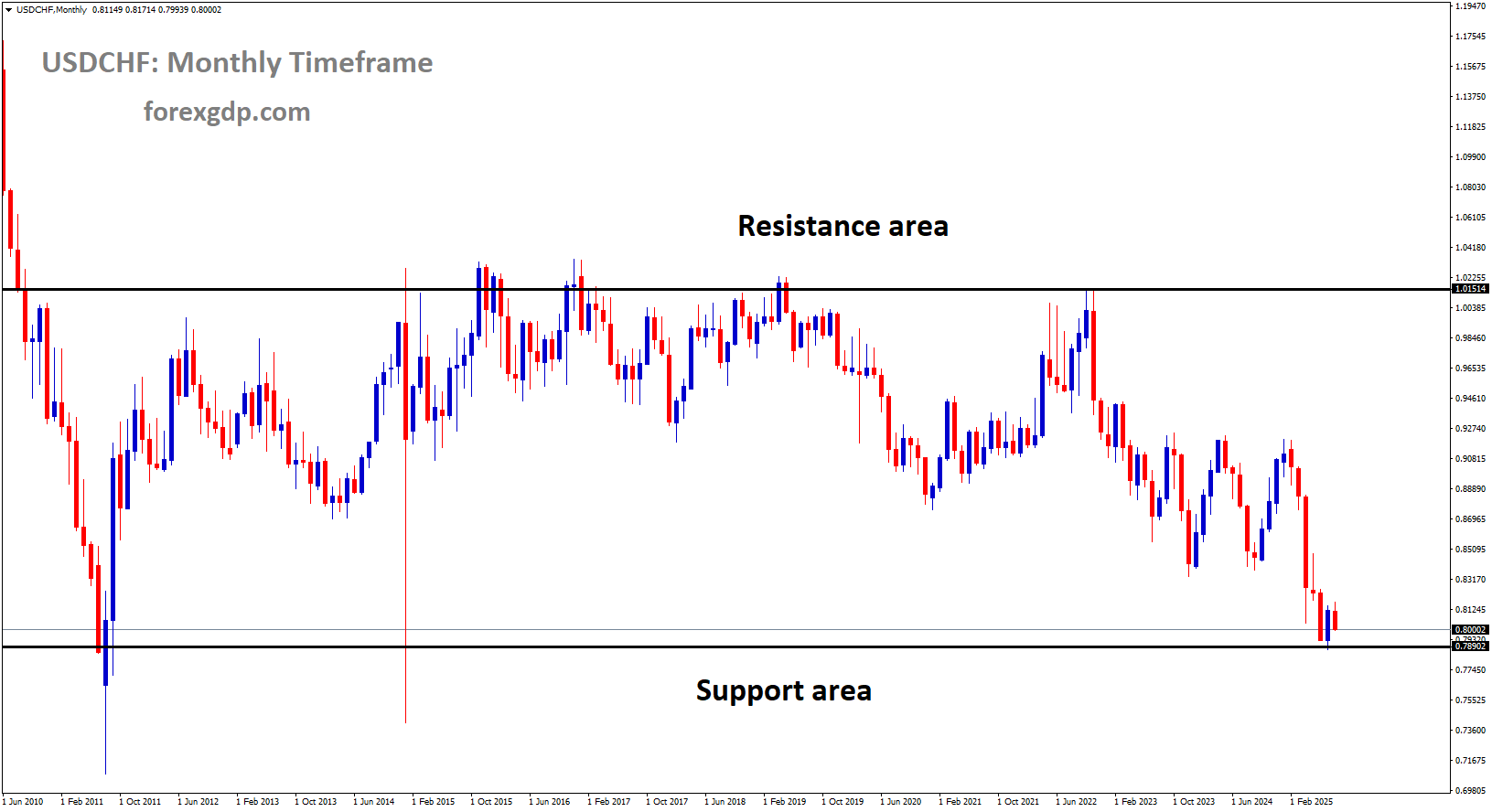Image resolution: width=1492 pixels, height=812 pixels.
Task: Click the 0.71675 price axis label
Action: 1470,761
